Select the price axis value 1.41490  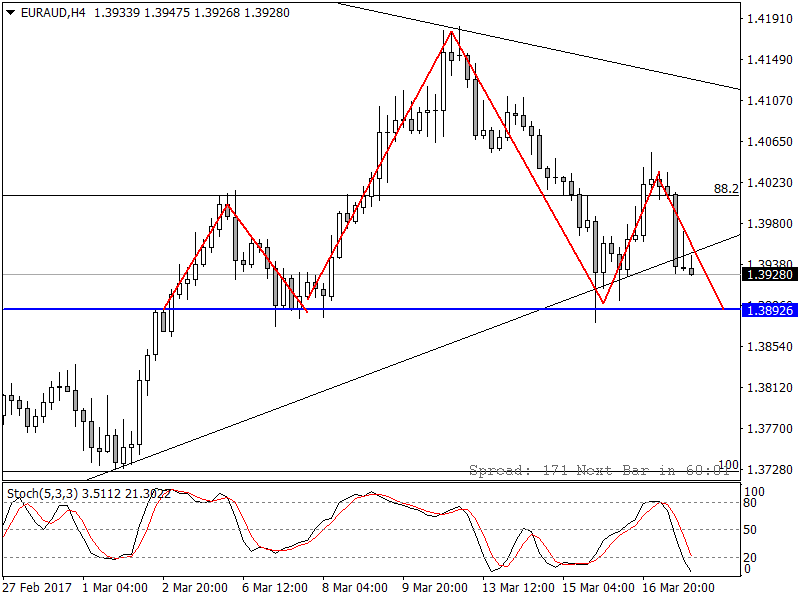click(769, 60)
